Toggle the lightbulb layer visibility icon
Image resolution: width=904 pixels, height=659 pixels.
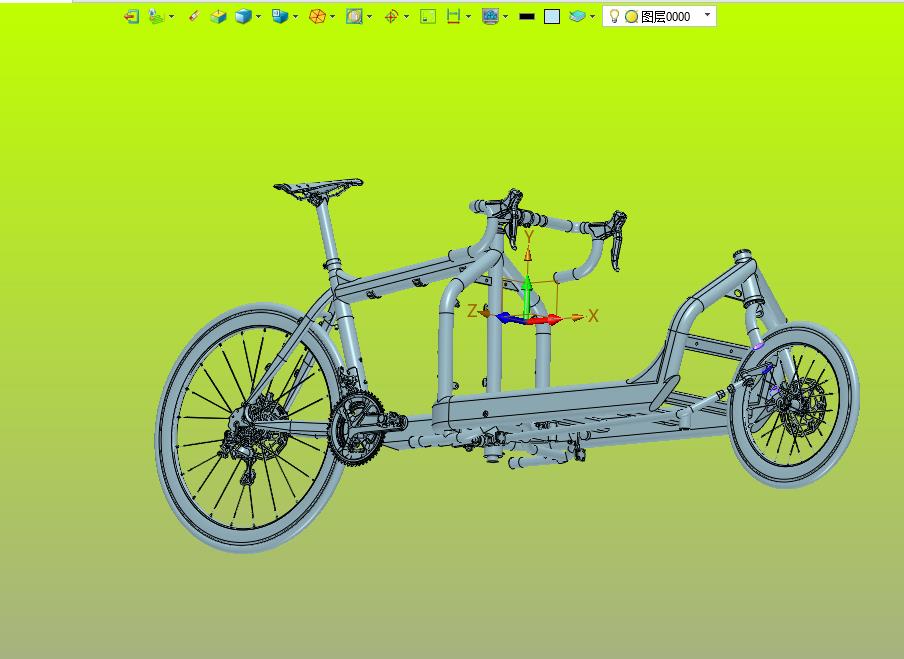615,16
